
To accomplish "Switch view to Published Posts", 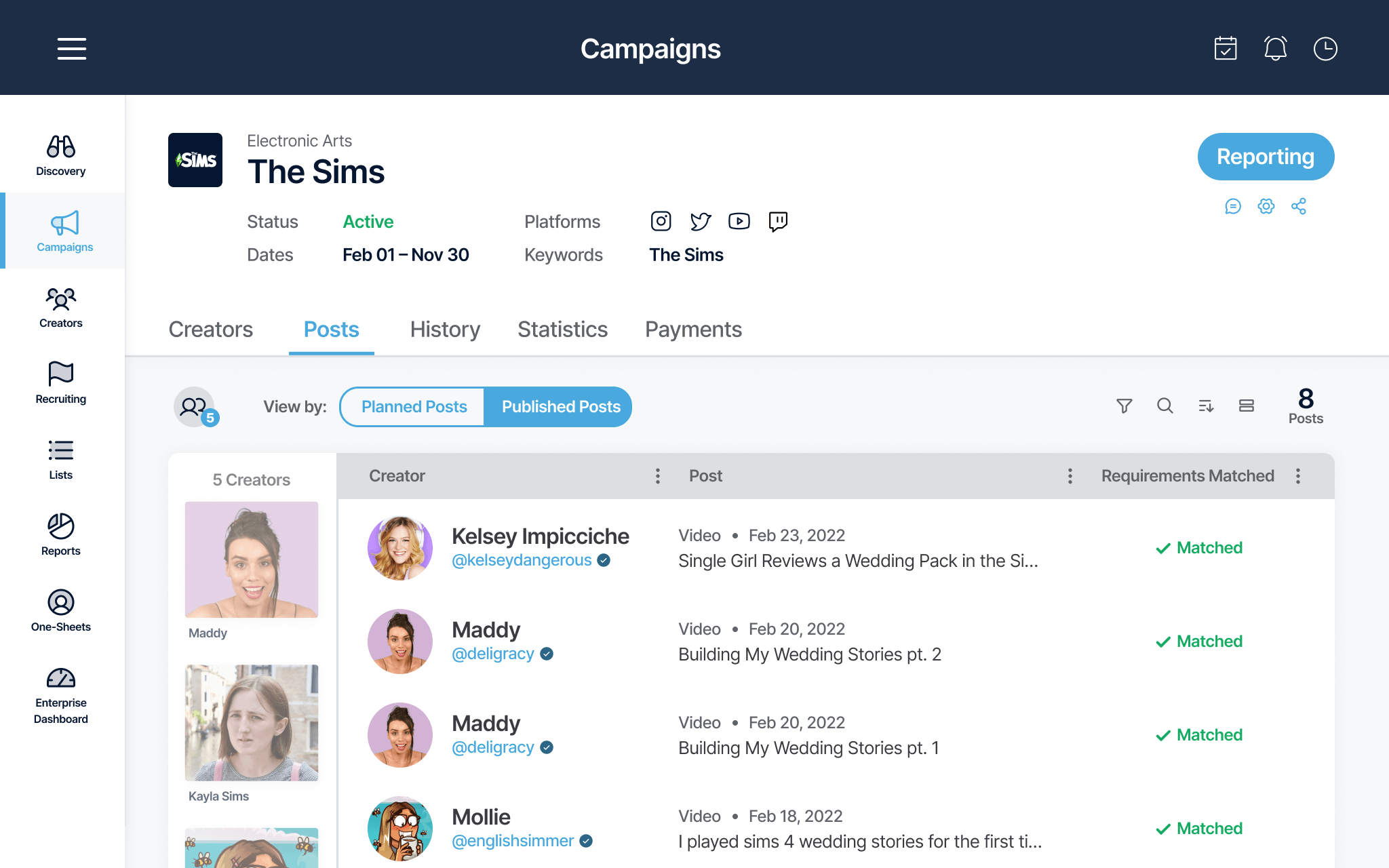I will (x=560, y=407).
